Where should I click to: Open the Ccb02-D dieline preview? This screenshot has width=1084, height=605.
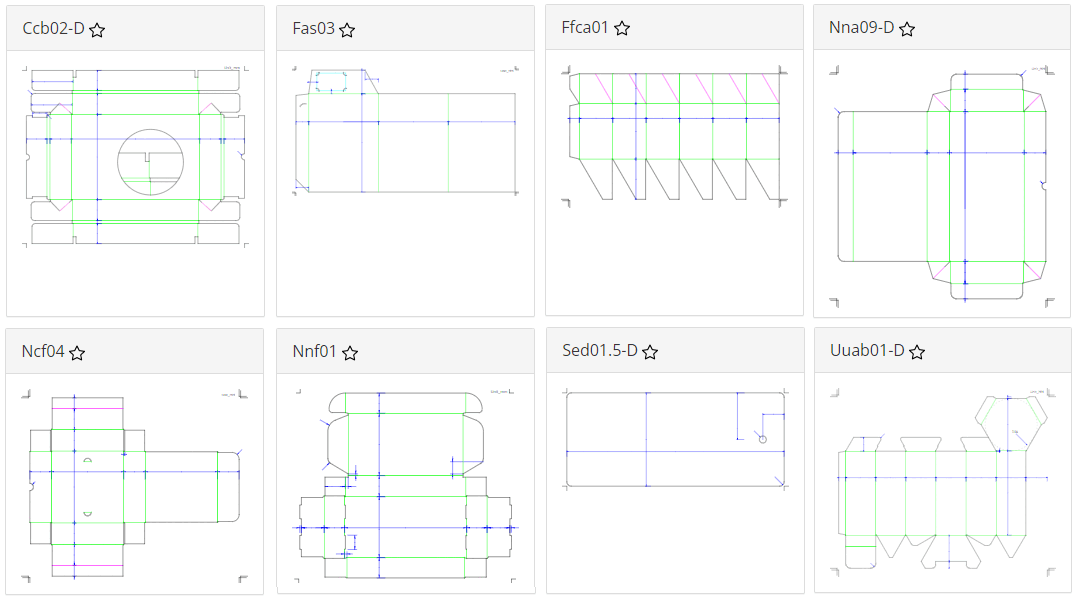click(x=136, y=156)
